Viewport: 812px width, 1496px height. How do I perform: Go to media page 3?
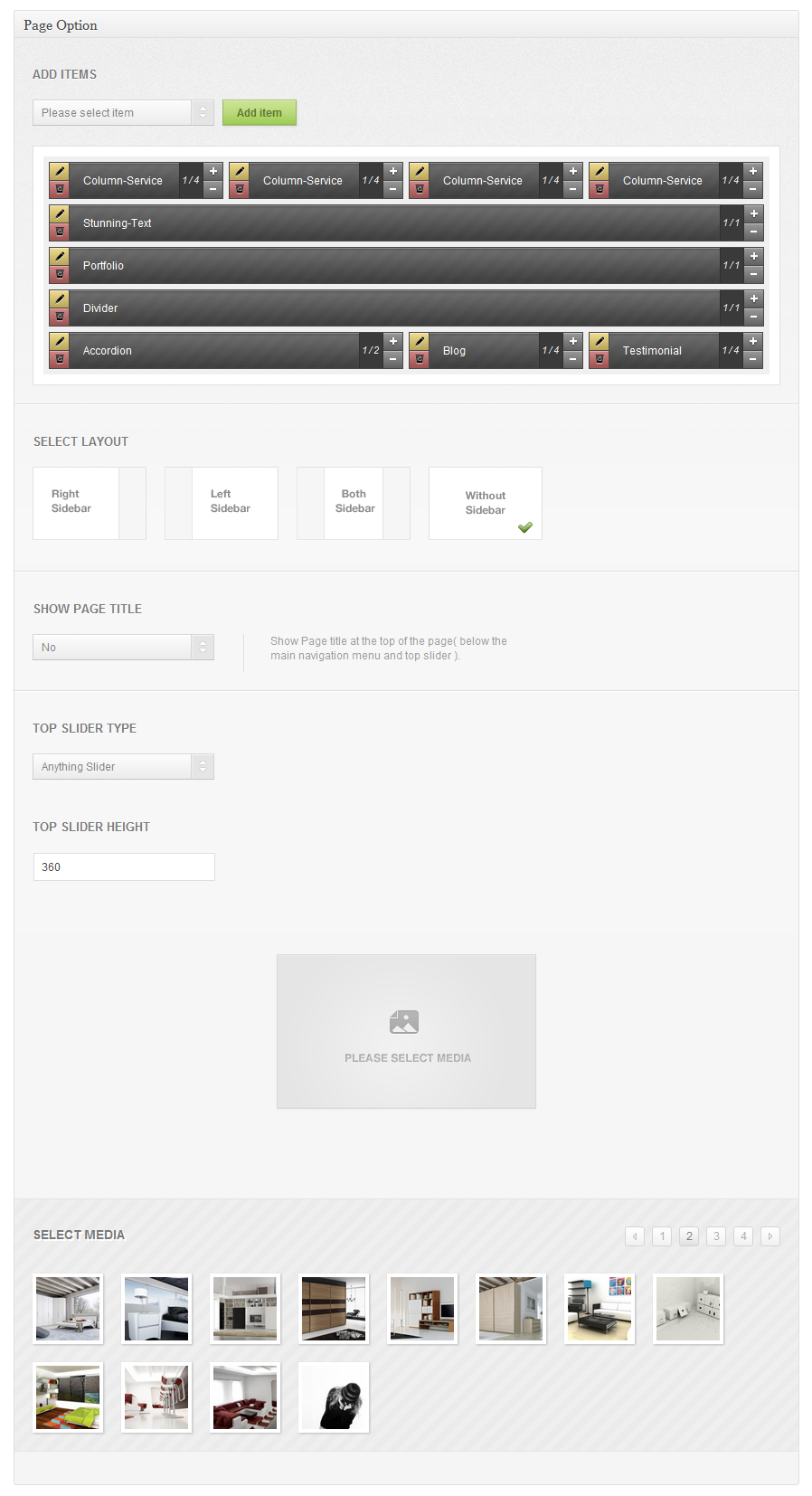[x=716, y=1236]
